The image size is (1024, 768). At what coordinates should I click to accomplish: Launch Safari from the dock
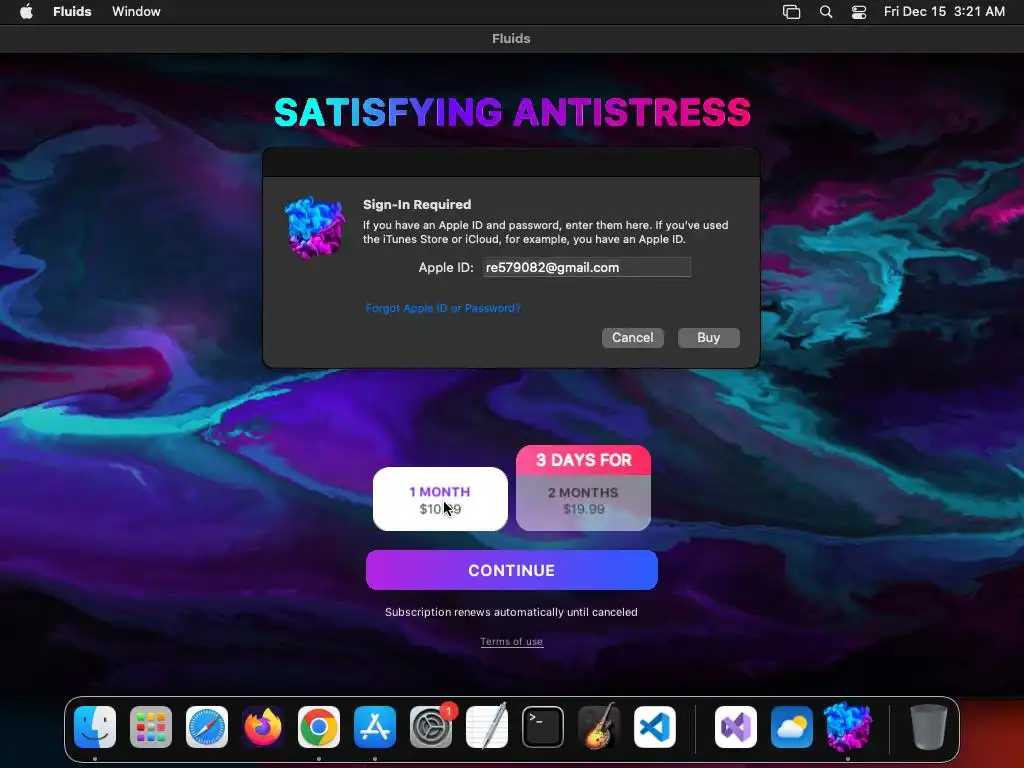[207, 727]
